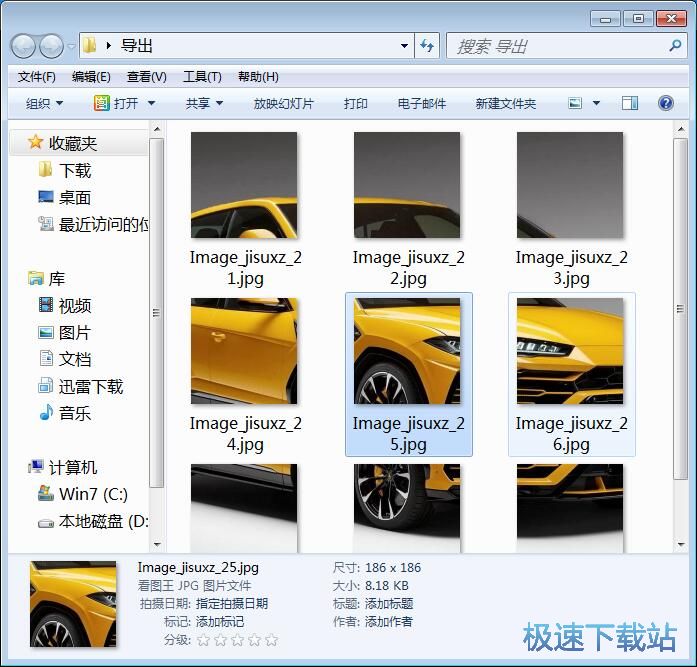Open the address bar history dropdown arrow

click(404, 46)
